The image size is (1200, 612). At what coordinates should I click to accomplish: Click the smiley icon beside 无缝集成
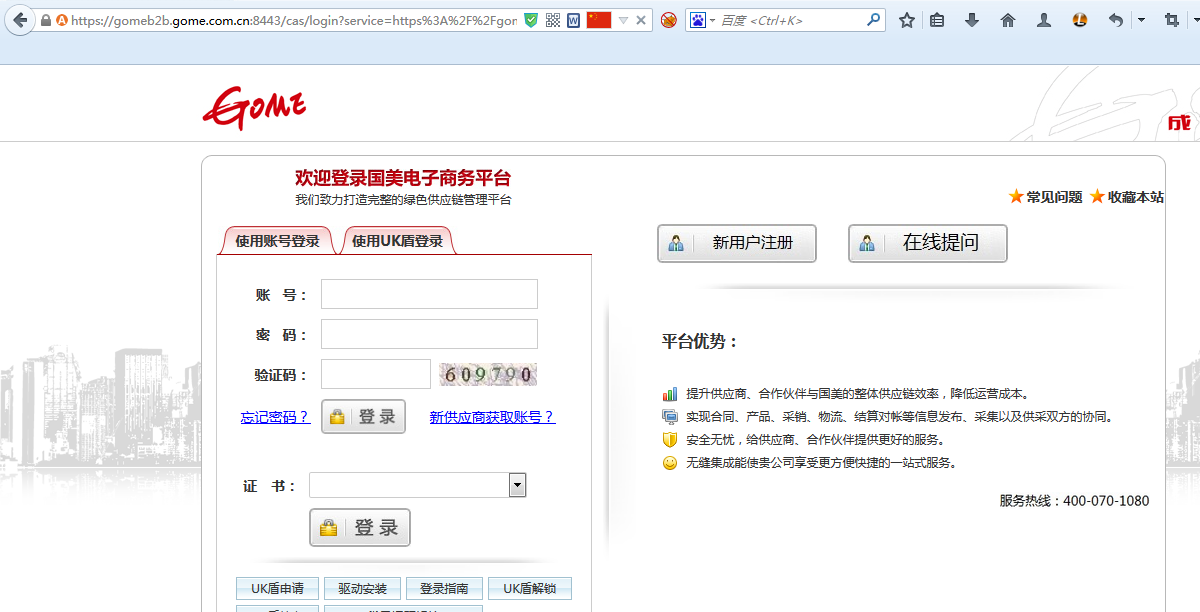point(670,463)
